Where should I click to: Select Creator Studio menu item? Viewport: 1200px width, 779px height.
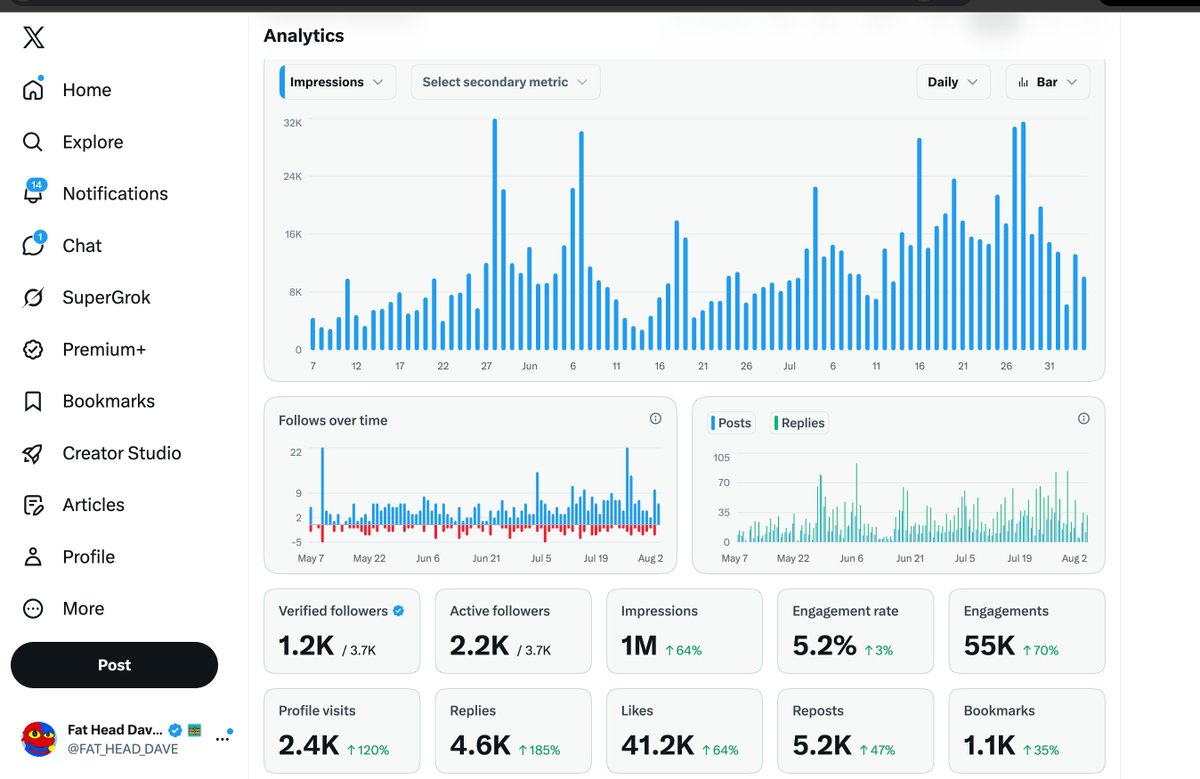[122, 453]
